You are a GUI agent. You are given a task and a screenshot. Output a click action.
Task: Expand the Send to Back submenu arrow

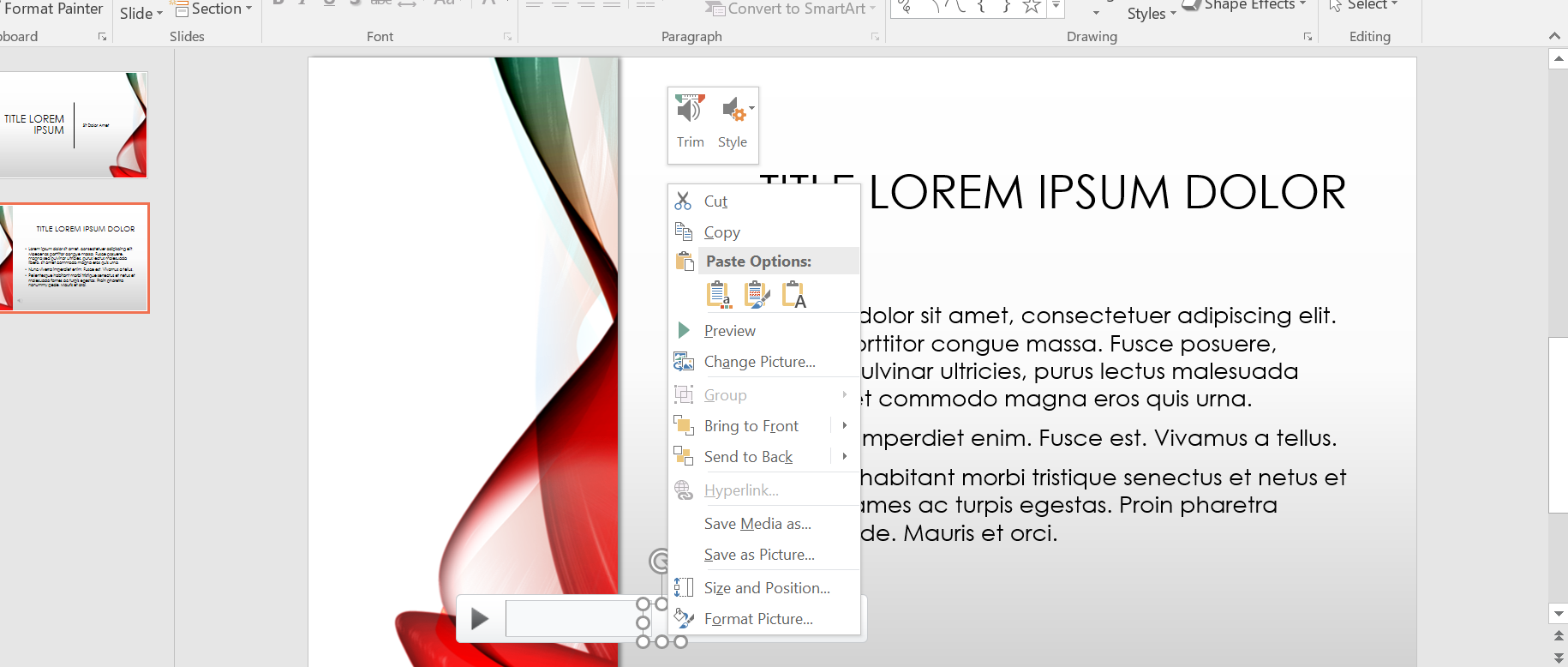tap(844, 457)
